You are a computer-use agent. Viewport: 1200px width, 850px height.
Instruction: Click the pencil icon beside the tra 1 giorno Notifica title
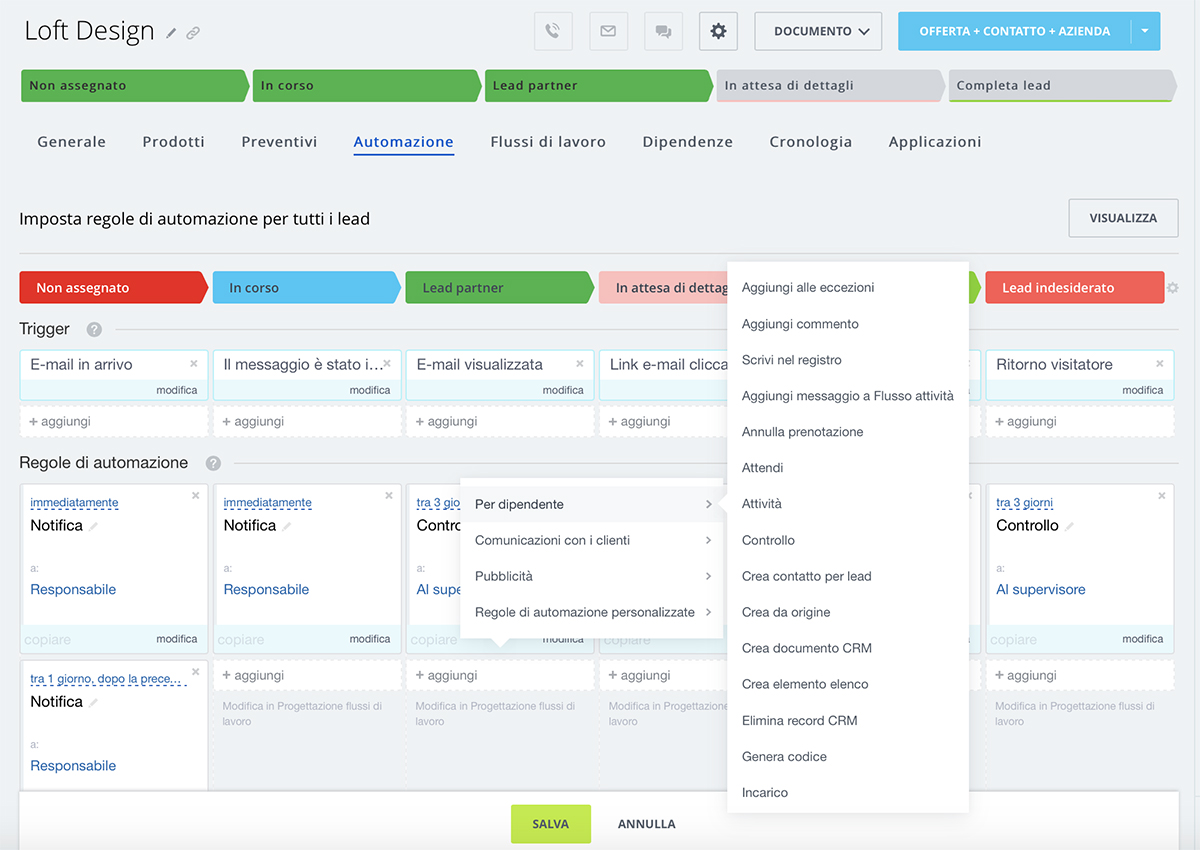point(93,702)
